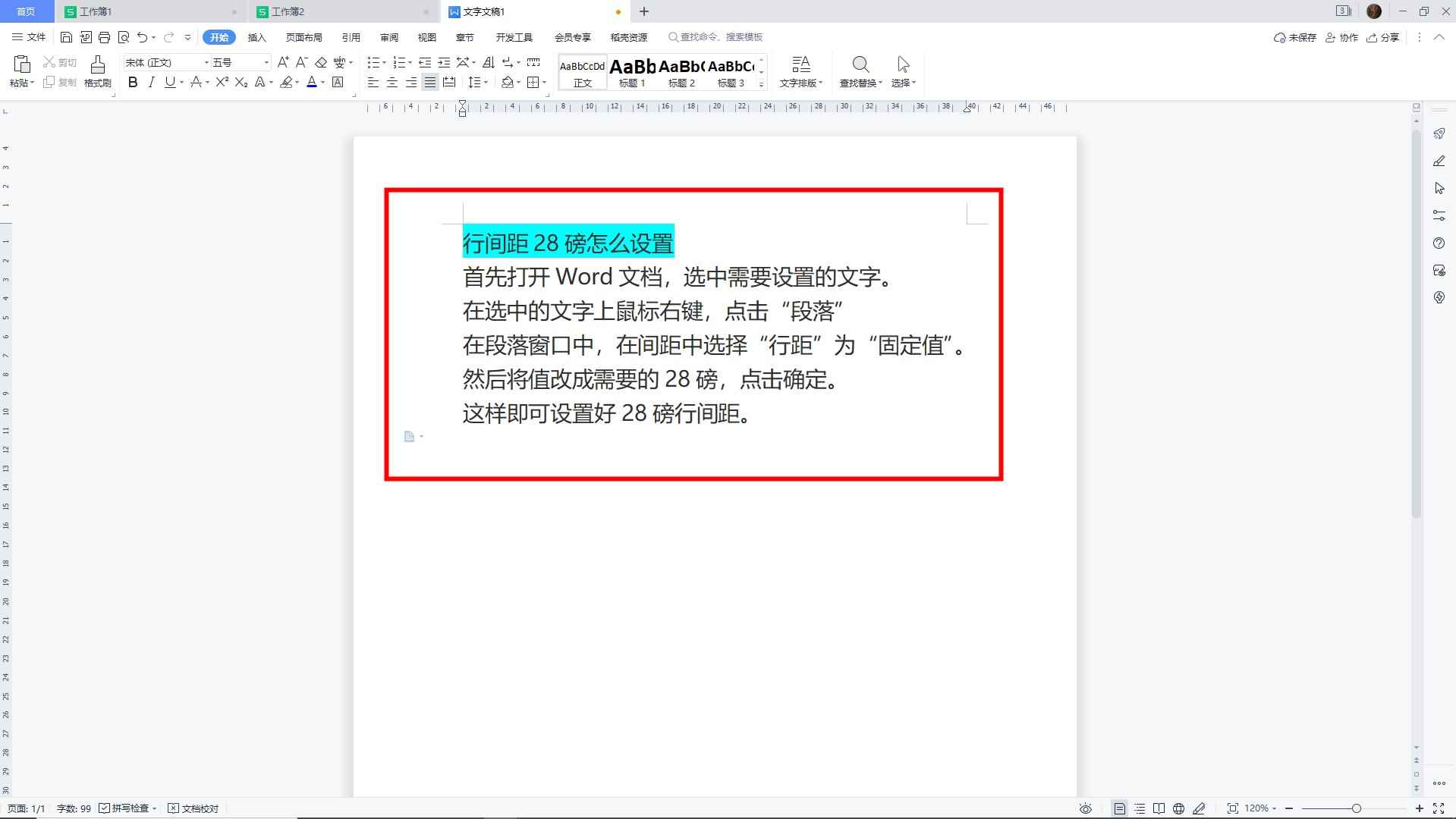
Task: Activate full screen reading icon
Action: [1160, 808]
